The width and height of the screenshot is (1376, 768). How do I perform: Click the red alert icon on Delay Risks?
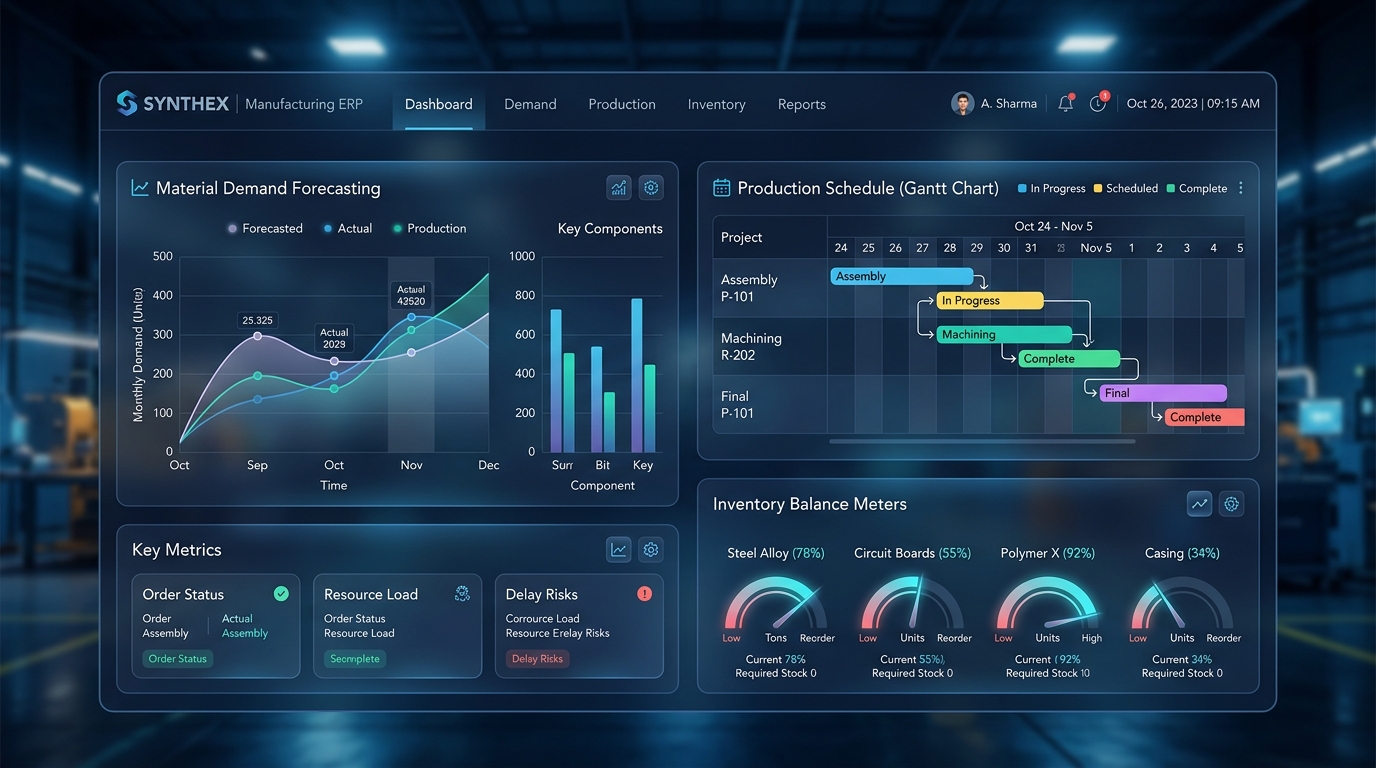click(x=644, y=593)
